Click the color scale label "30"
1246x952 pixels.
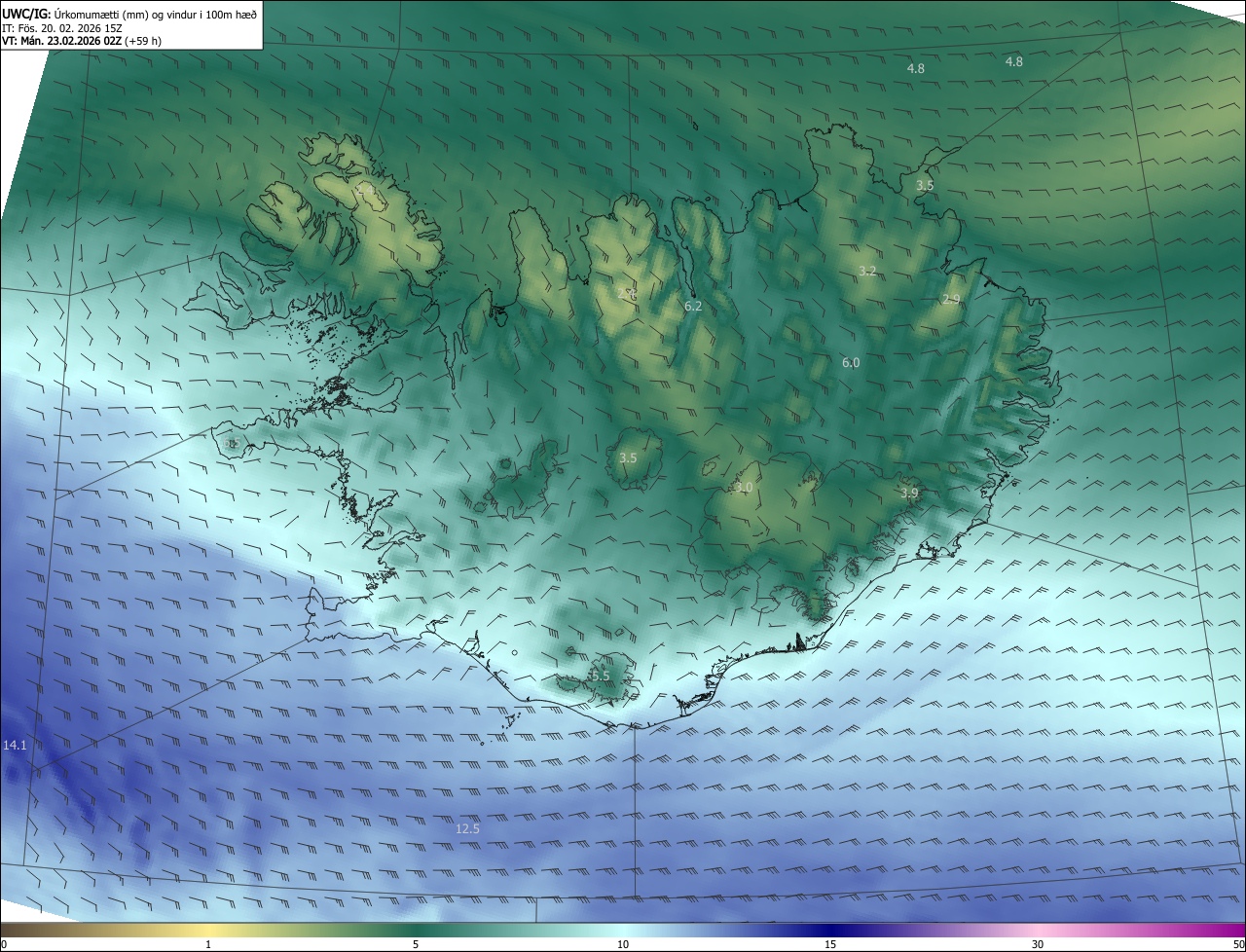(x=1038, y=944)
